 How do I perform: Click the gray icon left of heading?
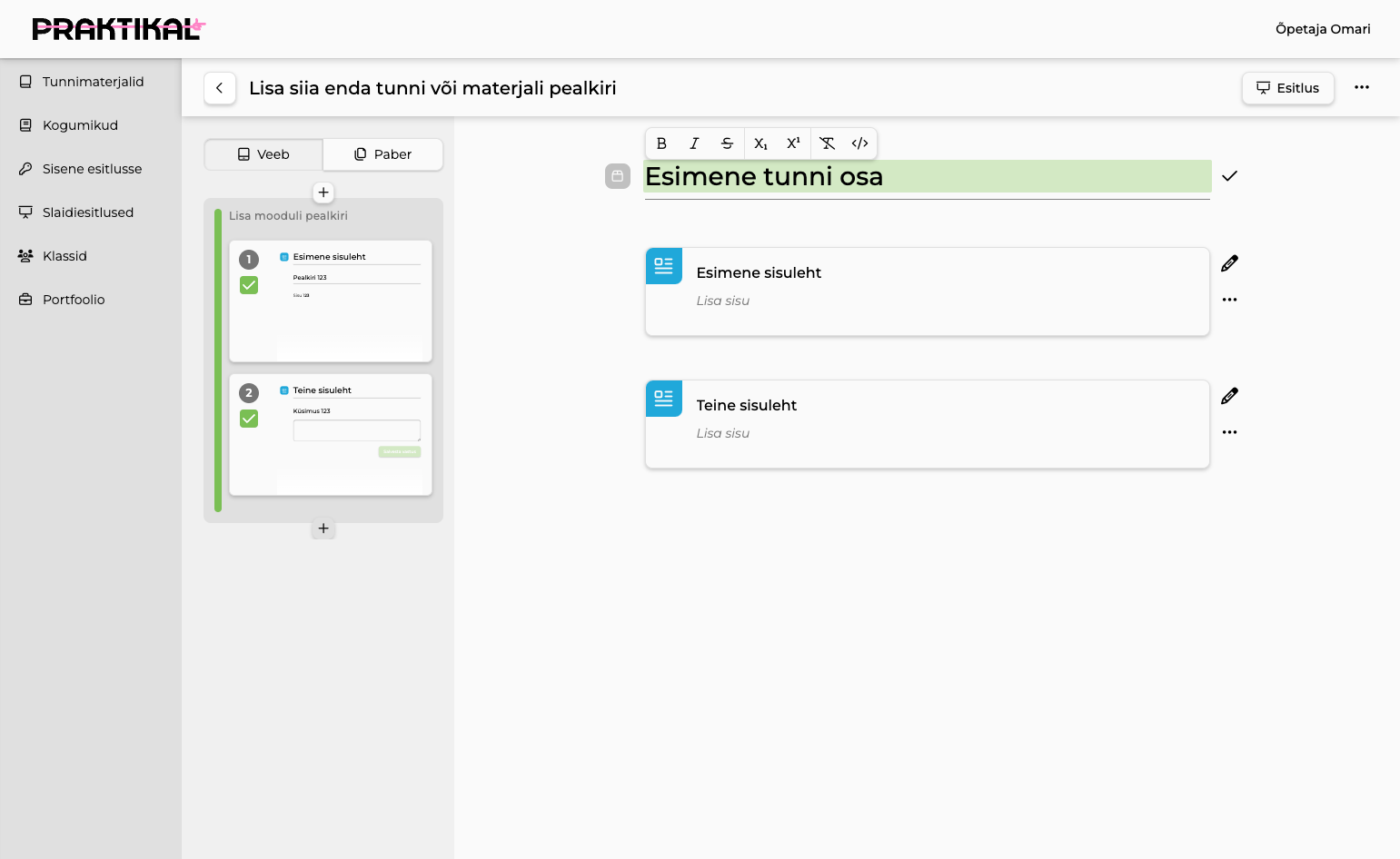[618, 176]
